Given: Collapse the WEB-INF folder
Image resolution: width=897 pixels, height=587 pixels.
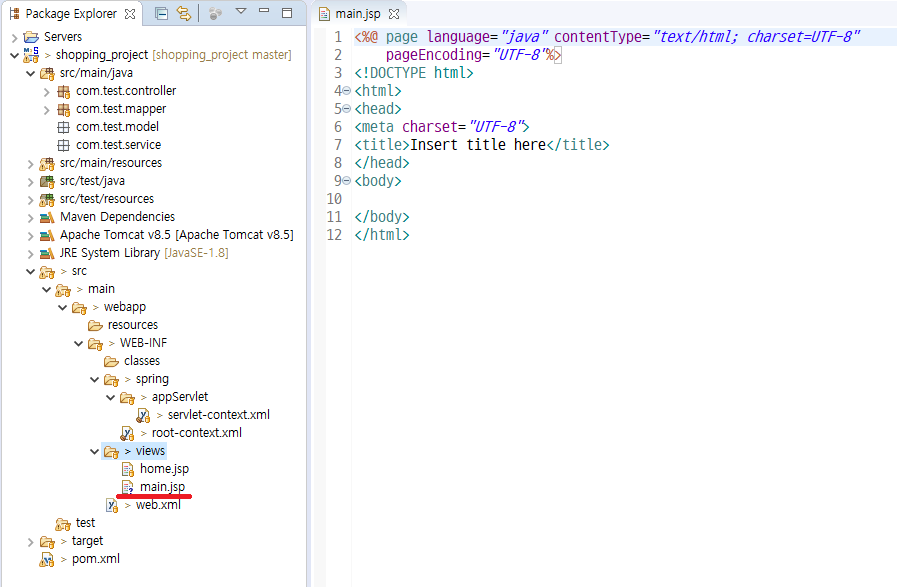Looking at the screenshot, I should [x=78, y=344].
